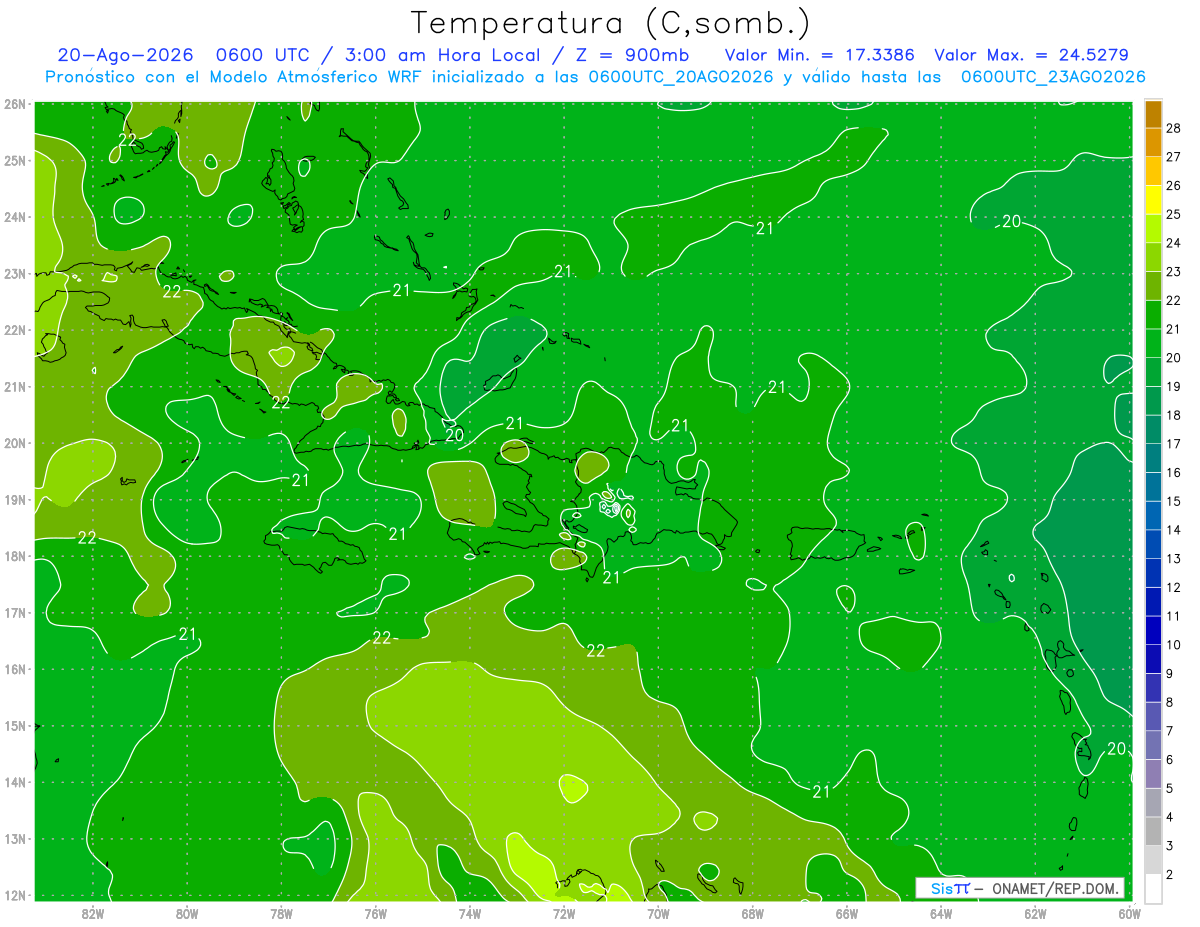The width and height of the screenshot is (1200, 927).
Task: Click the dark blue swatch between 10 and 11
Action: click(1153, 631)
